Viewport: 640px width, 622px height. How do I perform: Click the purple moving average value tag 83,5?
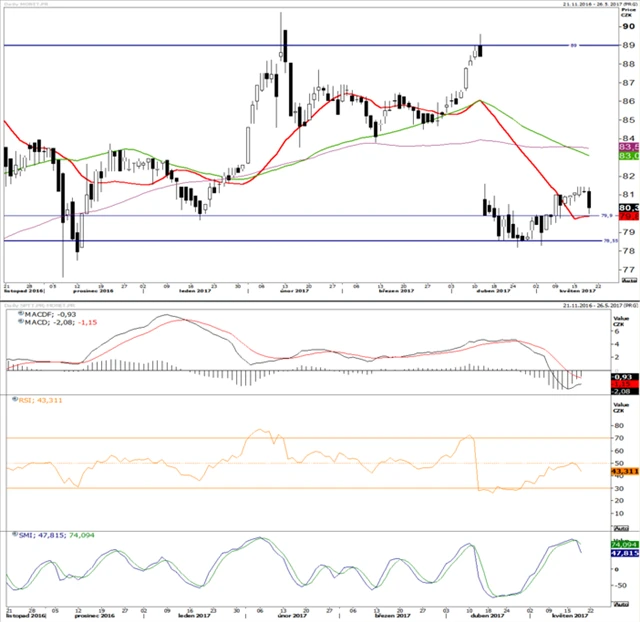click(x=629, y=146)
